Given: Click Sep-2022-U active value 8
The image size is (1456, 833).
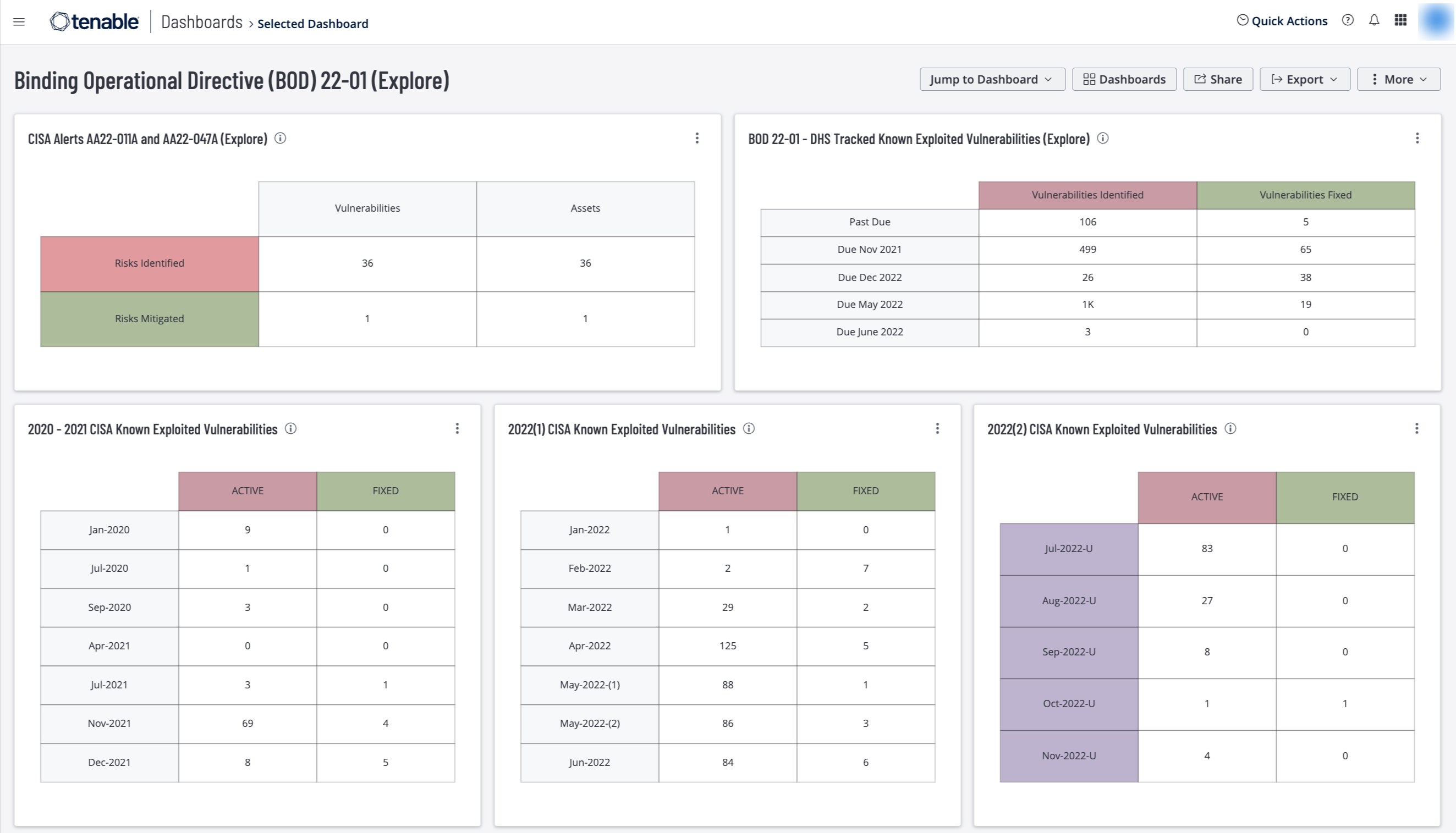Looking at the screenshot, I should pos(1207,653).
